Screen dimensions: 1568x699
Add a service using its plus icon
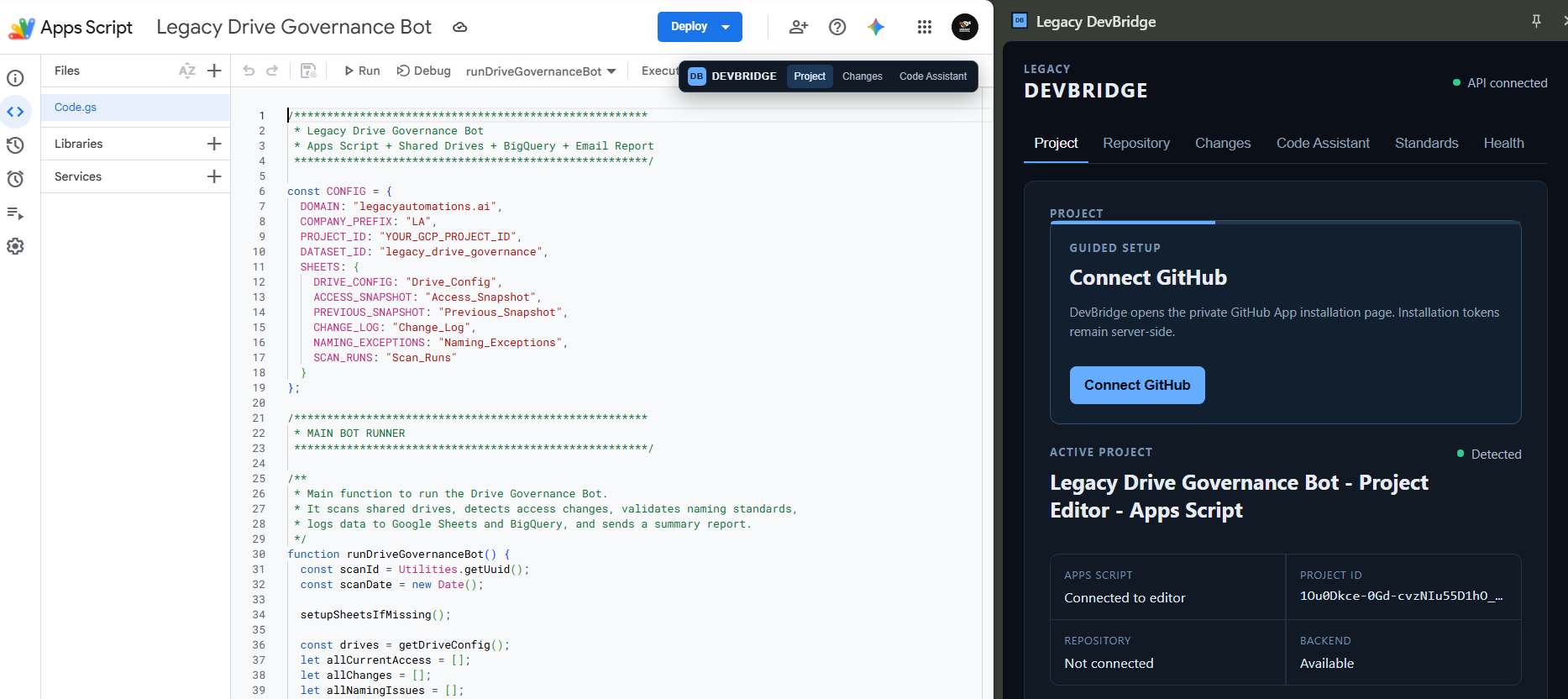pos(214,176)
